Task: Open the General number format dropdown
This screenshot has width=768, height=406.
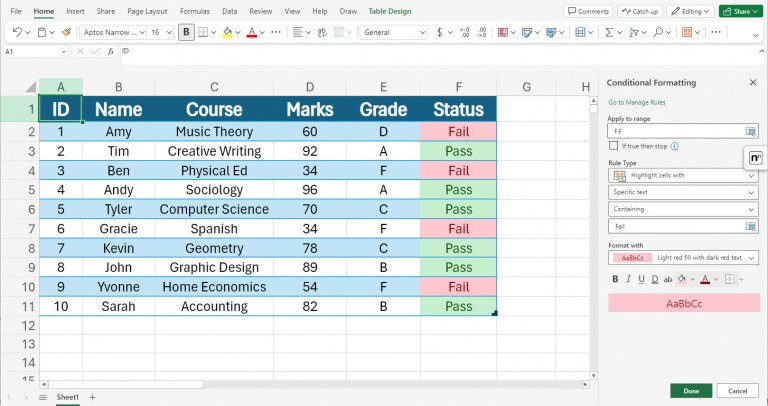Action: (422, 32)
